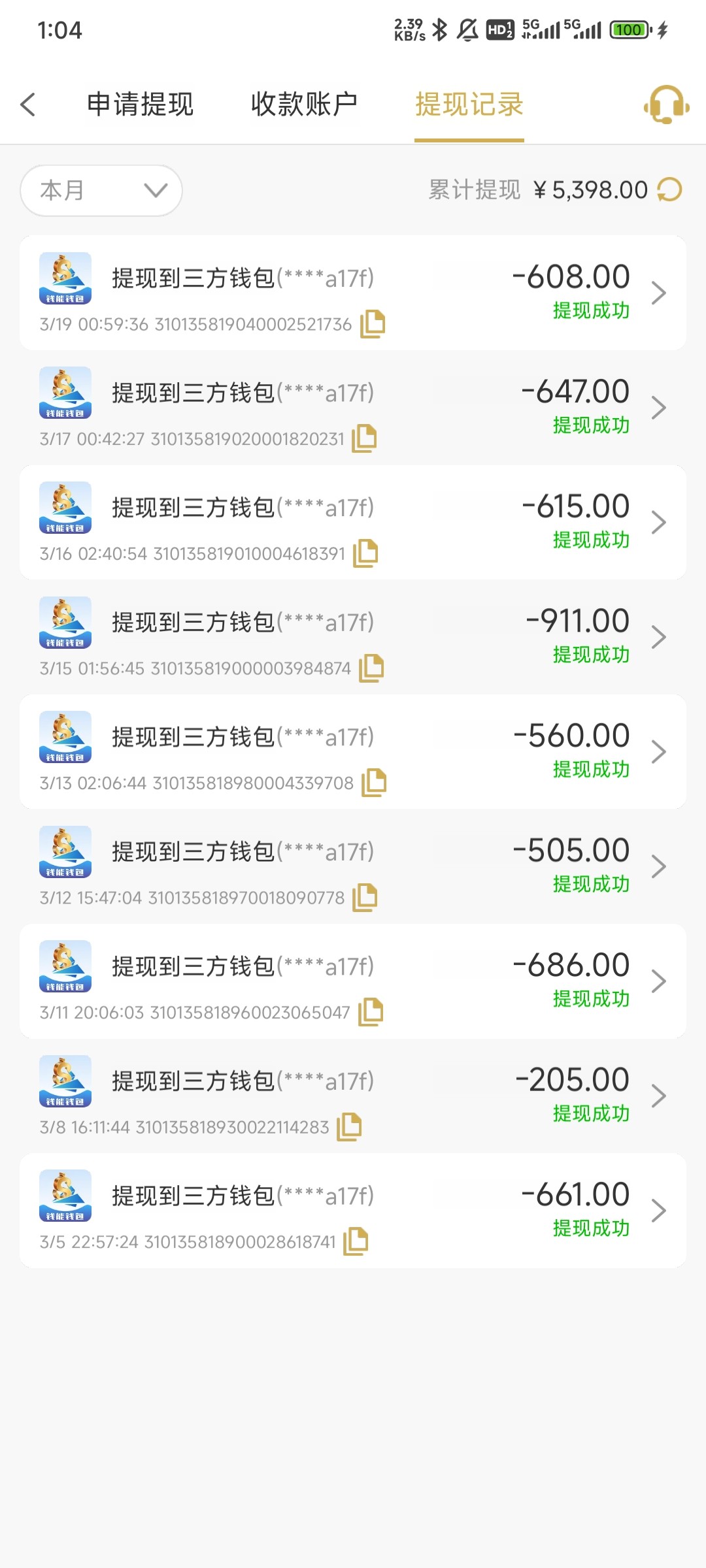Refresh the cumulative withdrawal total
Screen dimensions: 706x1568
point(669,190)
